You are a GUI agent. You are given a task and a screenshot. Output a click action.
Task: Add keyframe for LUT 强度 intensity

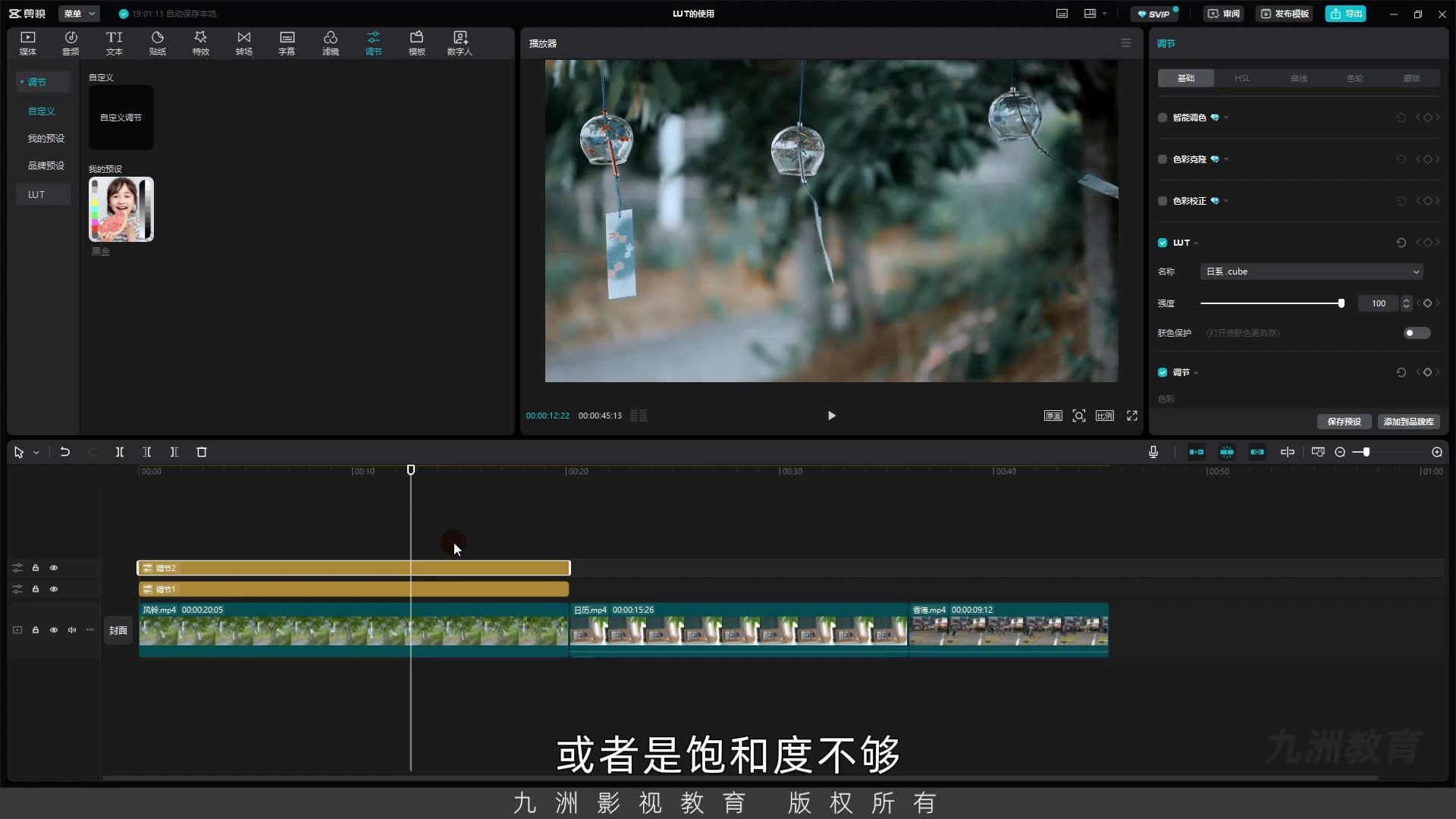click(1428, 303)
